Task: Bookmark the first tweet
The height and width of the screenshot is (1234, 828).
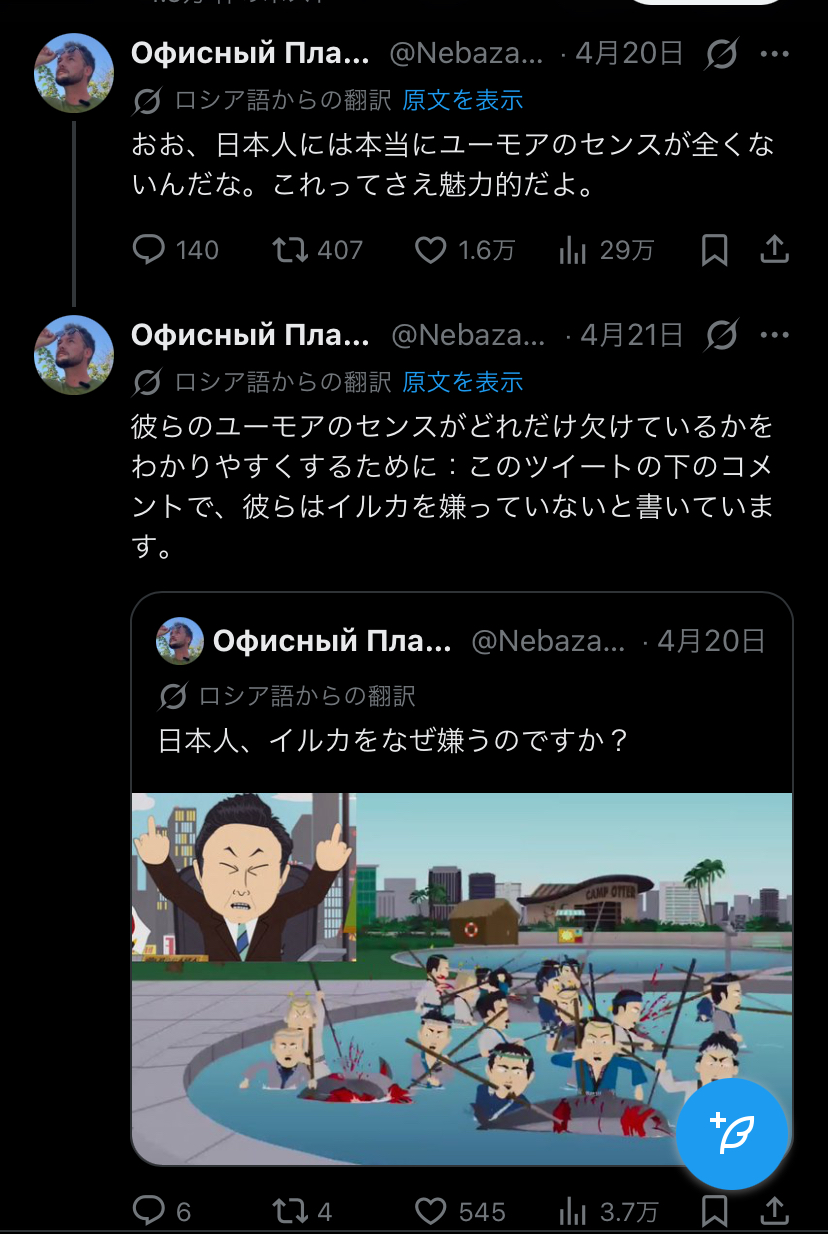Action: tap(714, 250)
